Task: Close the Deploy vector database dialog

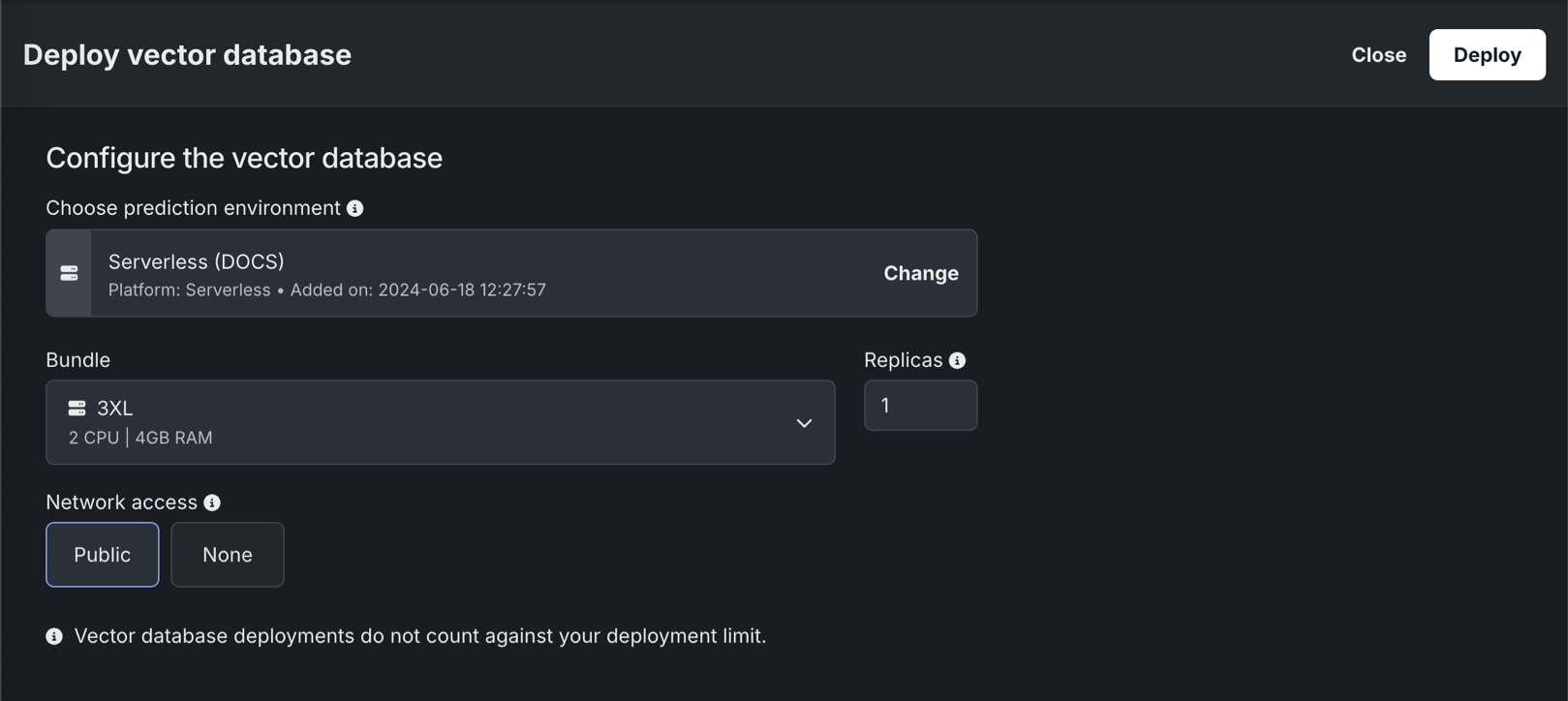Action: pyautogui.click(x=1378, y=55)
